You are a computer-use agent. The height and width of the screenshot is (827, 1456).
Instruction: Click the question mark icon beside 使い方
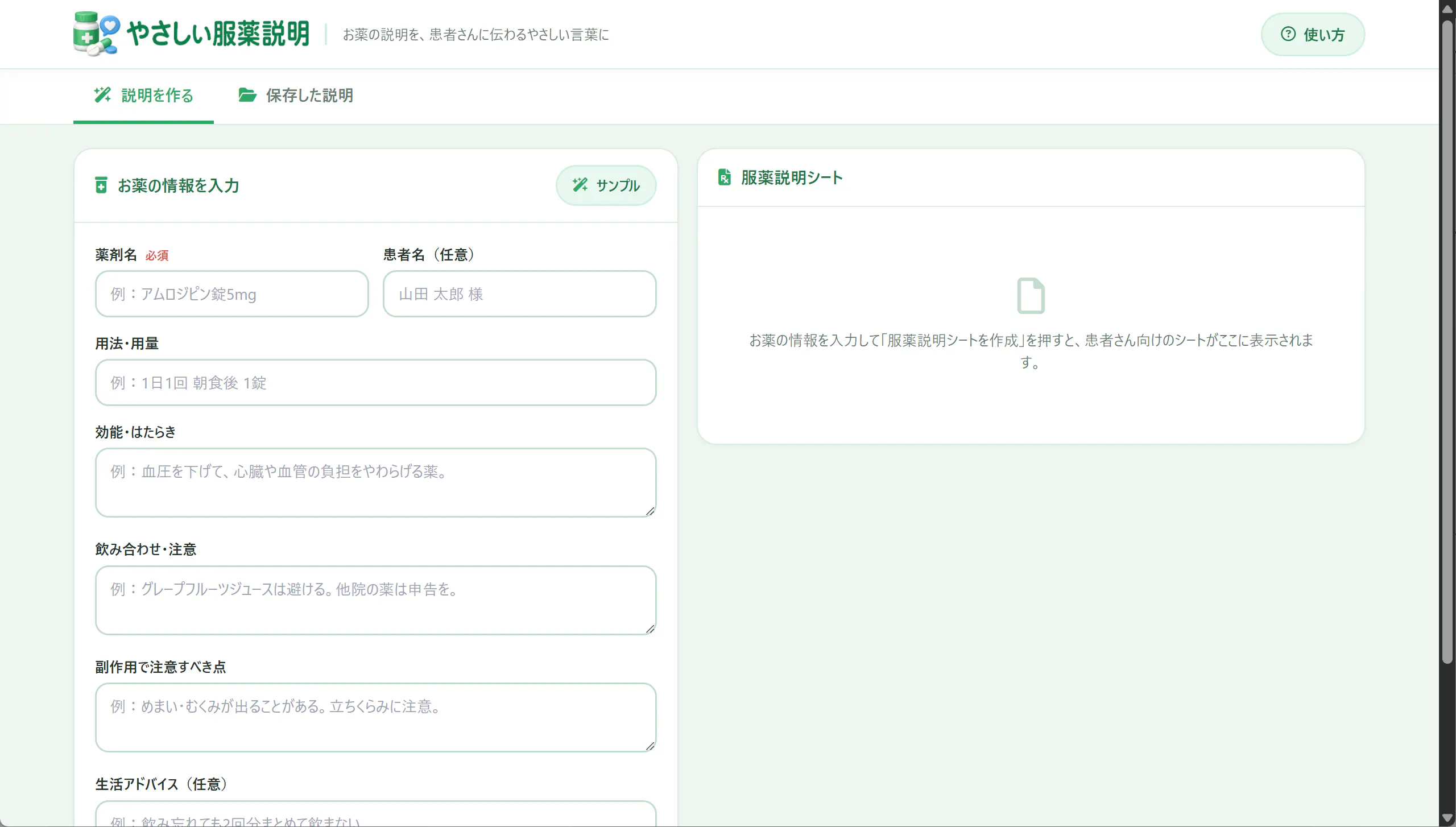(1288, 34)
